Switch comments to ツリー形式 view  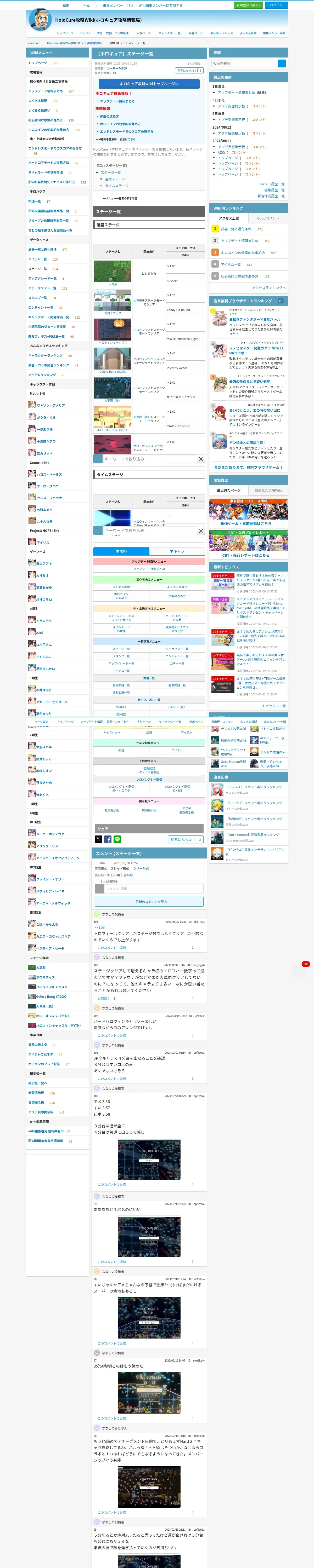click(140, 869)
